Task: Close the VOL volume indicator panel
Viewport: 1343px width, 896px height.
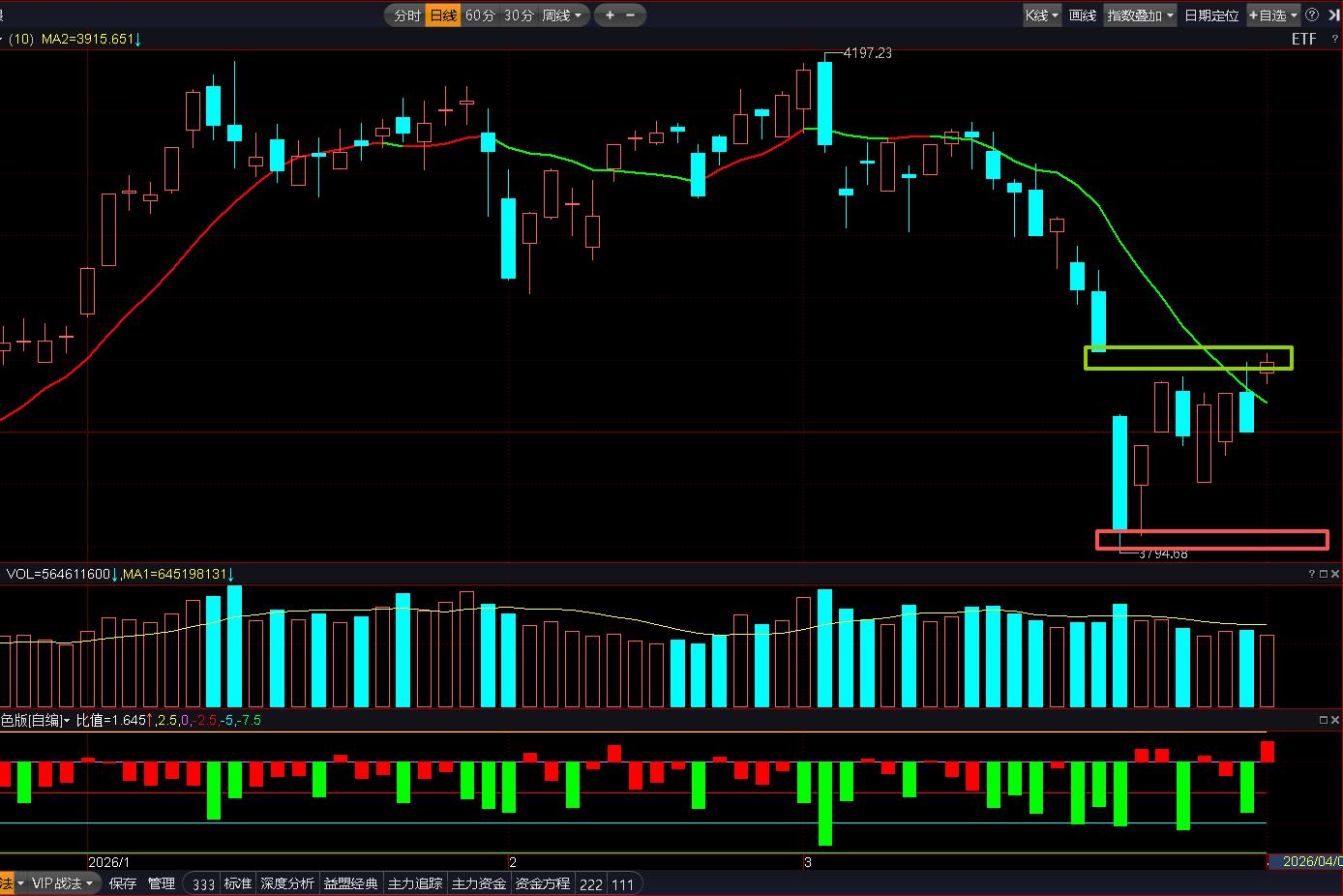Action: pos(1335,574)
